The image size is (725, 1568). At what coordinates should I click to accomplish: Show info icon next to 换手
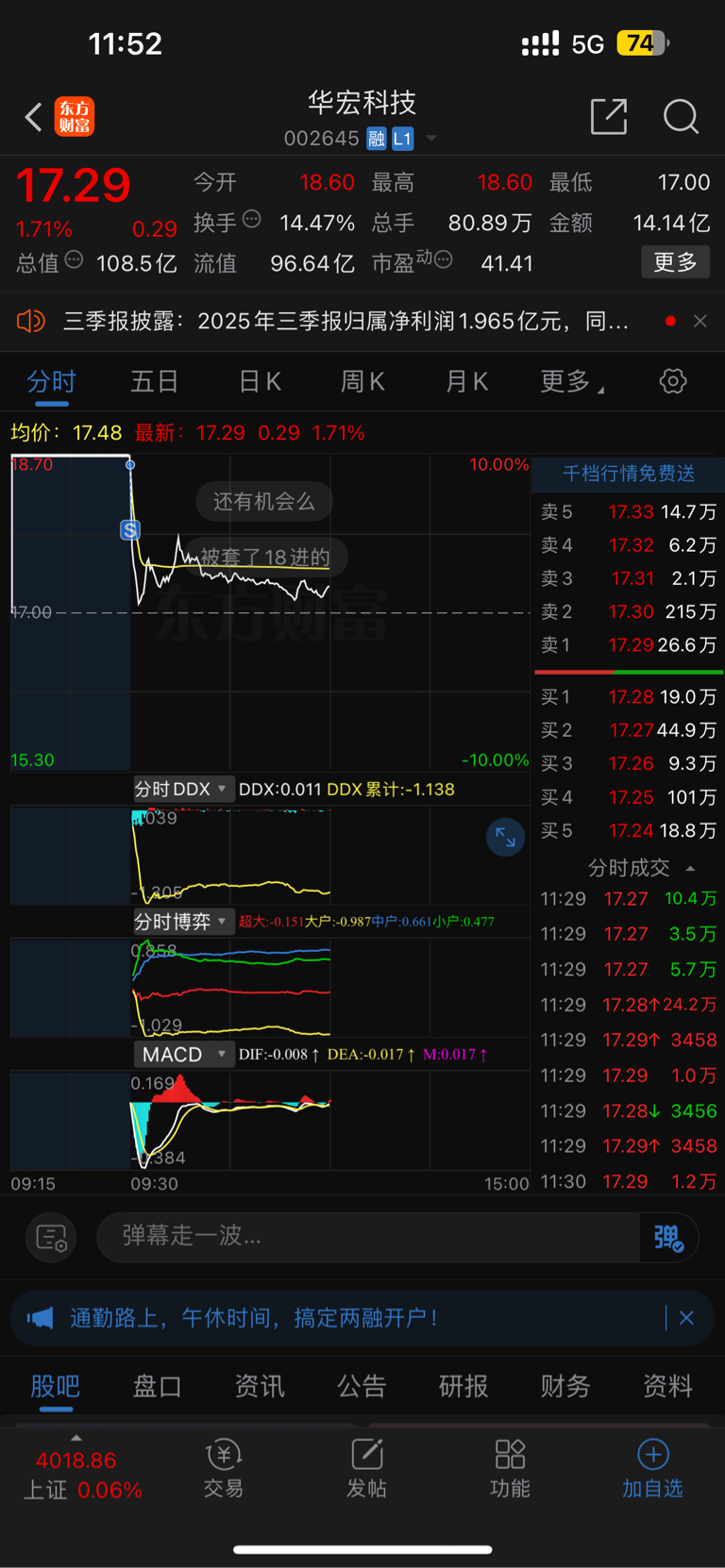(251, 219)
